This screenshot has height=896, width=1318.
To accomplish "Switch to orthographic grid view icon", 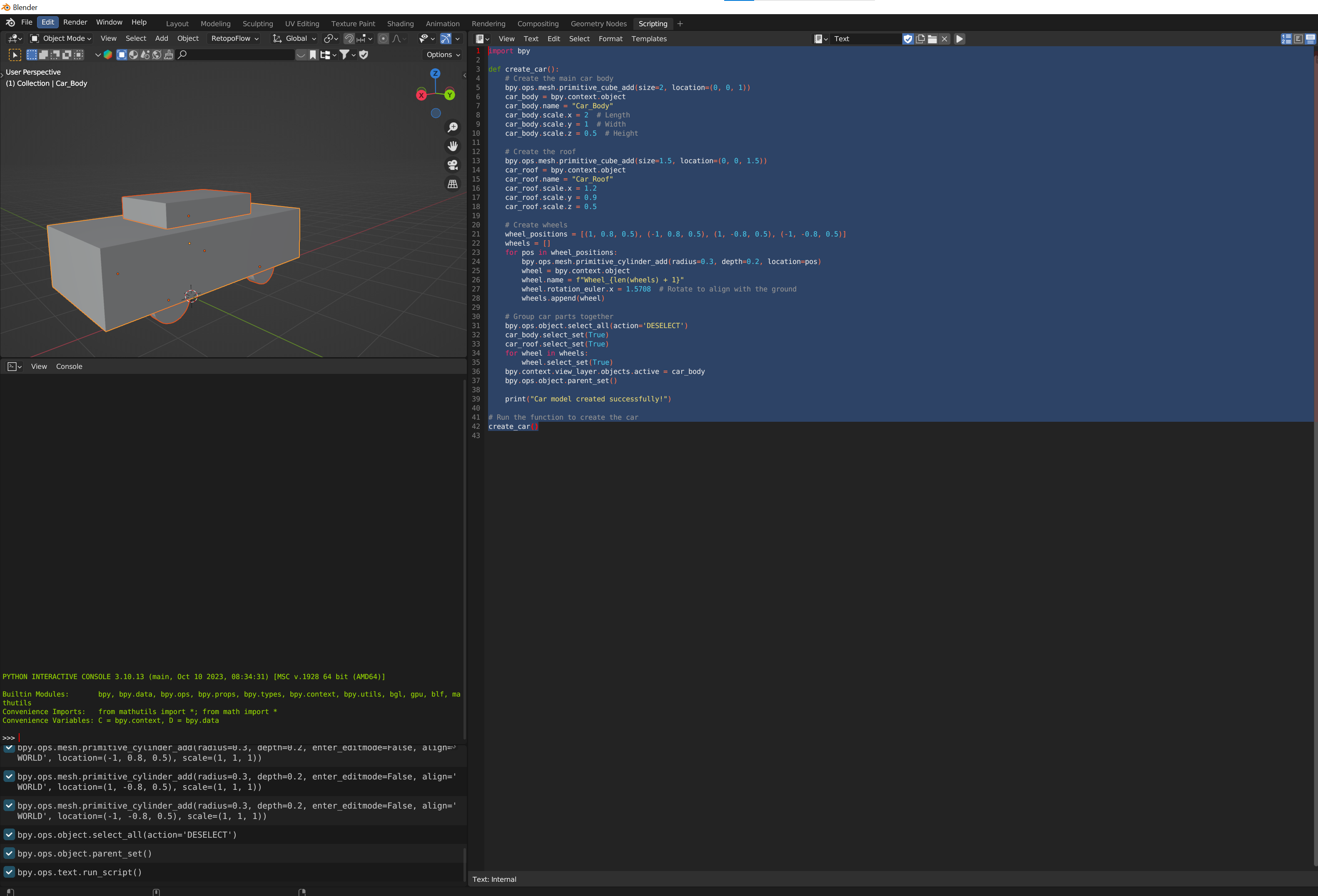I will 453,184.
